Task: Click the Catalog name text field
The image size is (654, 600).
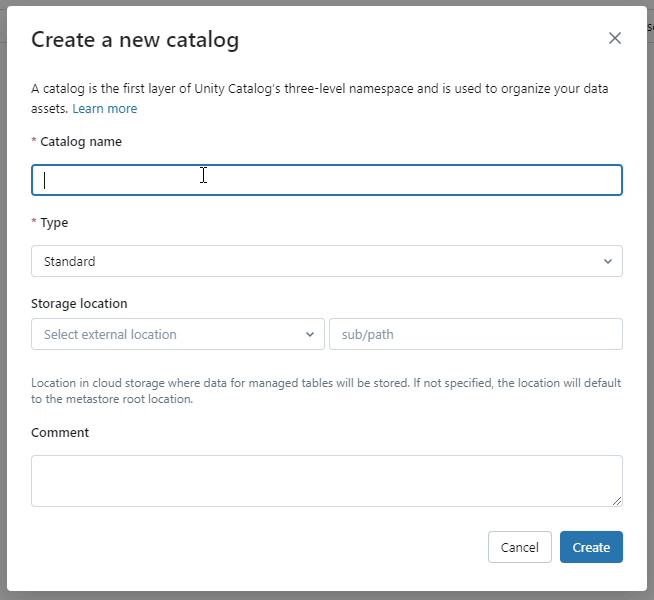Action: tap(326, 180)
